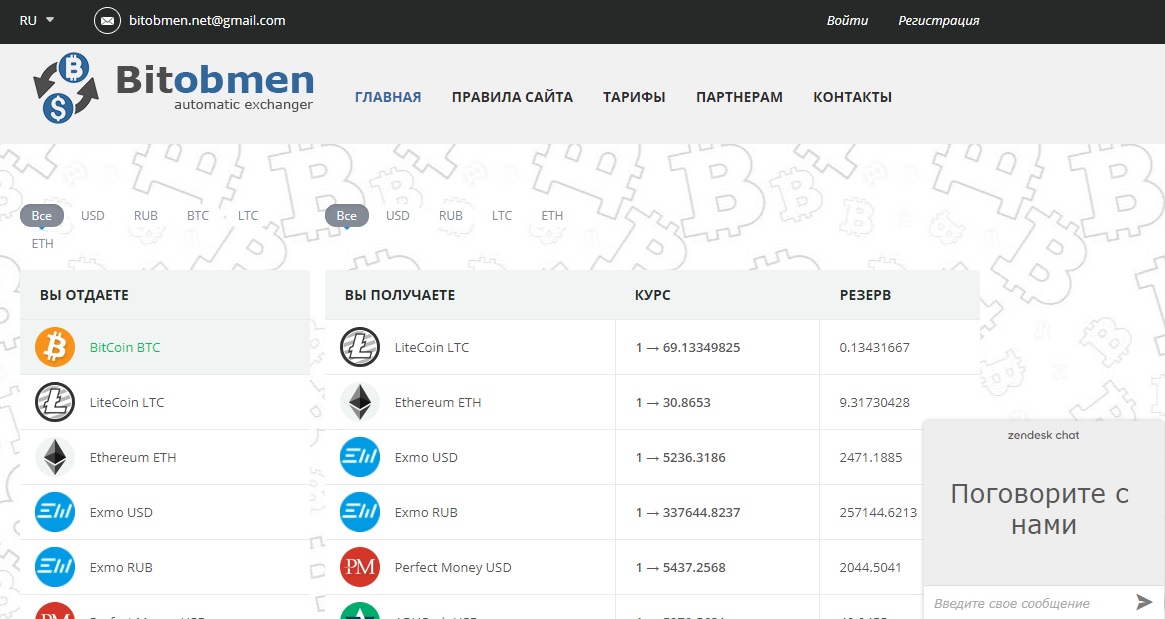
Task: Click the email envelope icon
Action: pyautogui.click(x=106, y=20)
